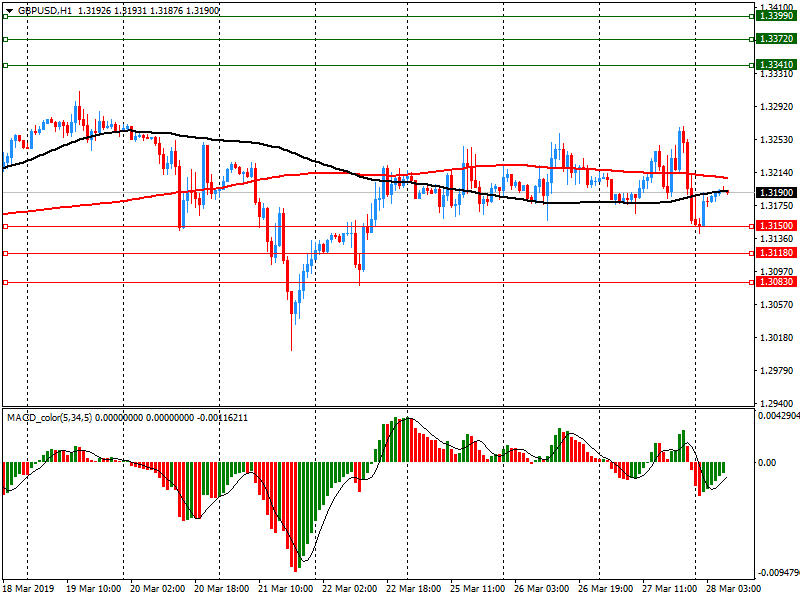The width and height of the screenshot is (800, 600).
Task: Open the chart menu arrow beside GBPUSD,H1
Action: 9,10
